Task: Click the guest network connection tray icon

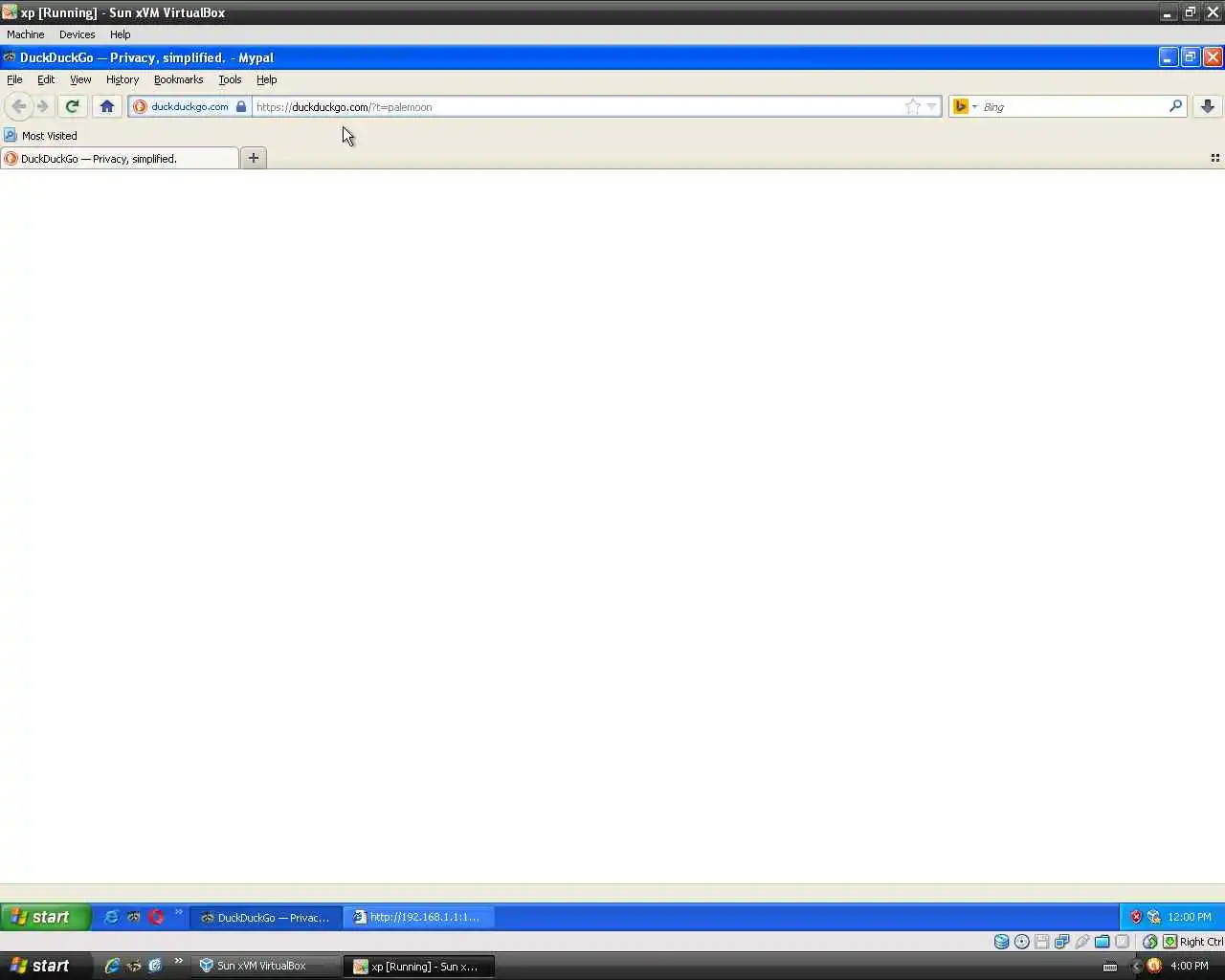Action: point(1153,917)
